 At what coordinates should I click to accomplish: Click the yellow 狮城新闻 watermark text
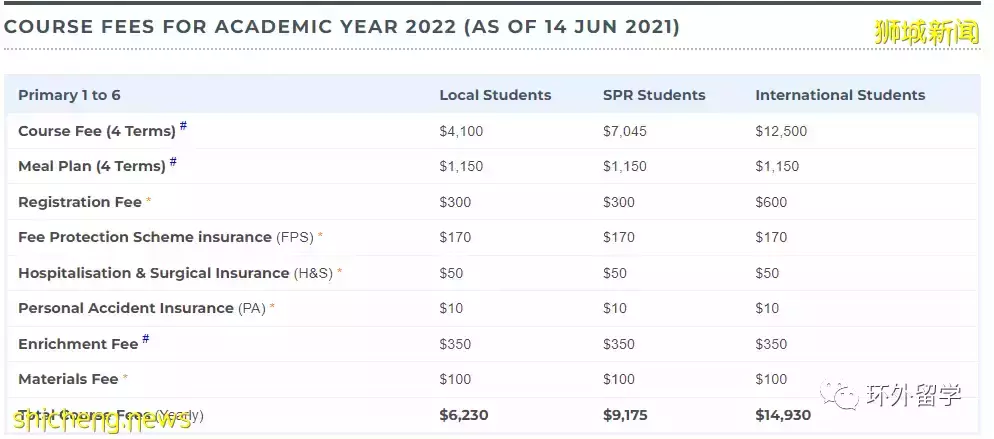coord(927,32)
